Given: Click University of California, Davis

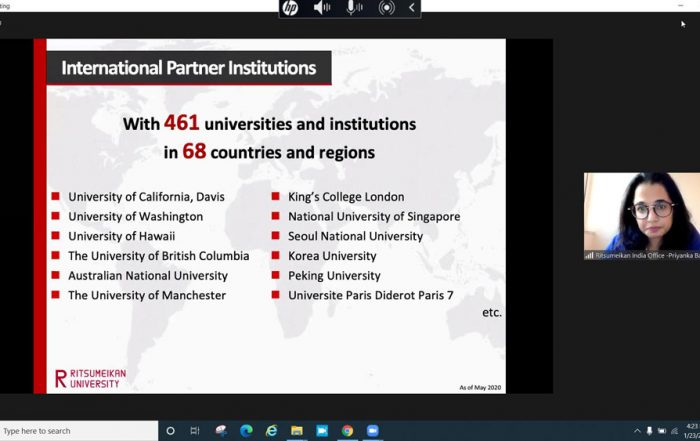Looking at the screenshot, I should point(146,197).
